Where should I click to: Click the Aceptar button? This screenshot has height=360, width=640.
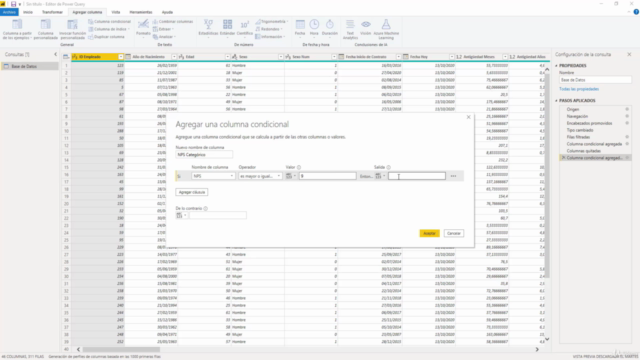[x=429, y=233]
